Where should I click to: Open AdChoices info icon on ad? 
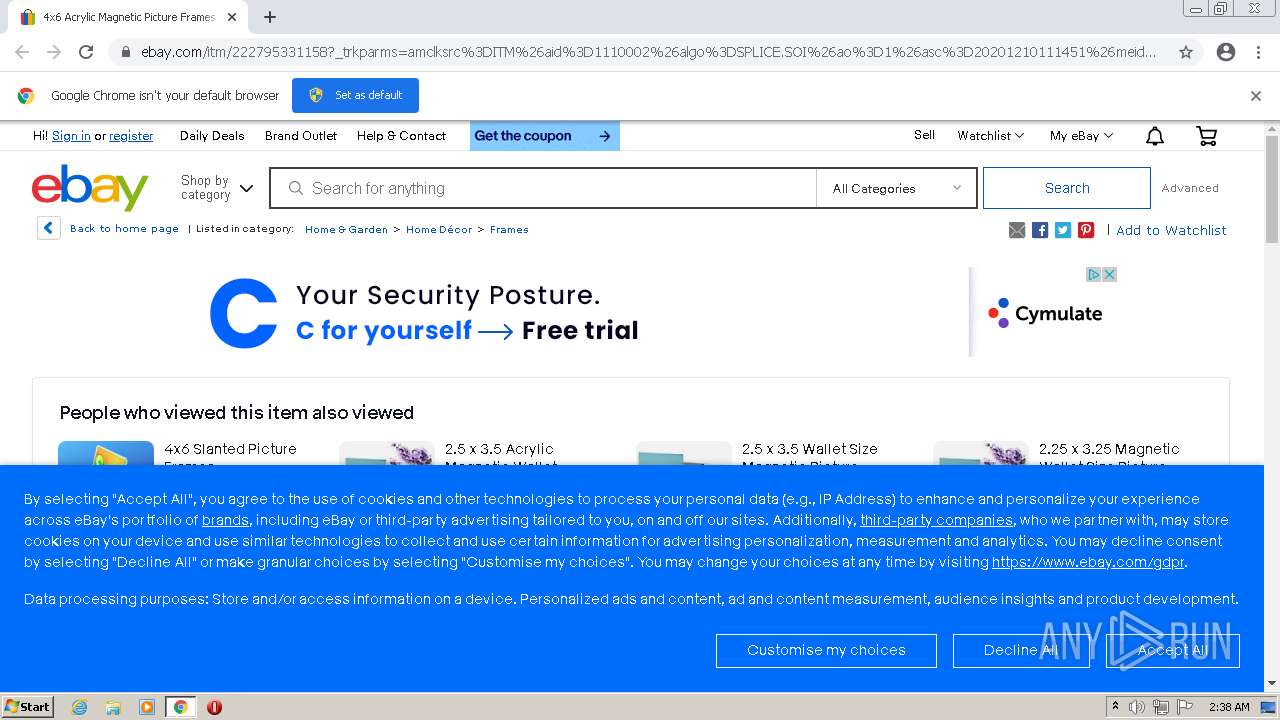[x=1094, y=274]
